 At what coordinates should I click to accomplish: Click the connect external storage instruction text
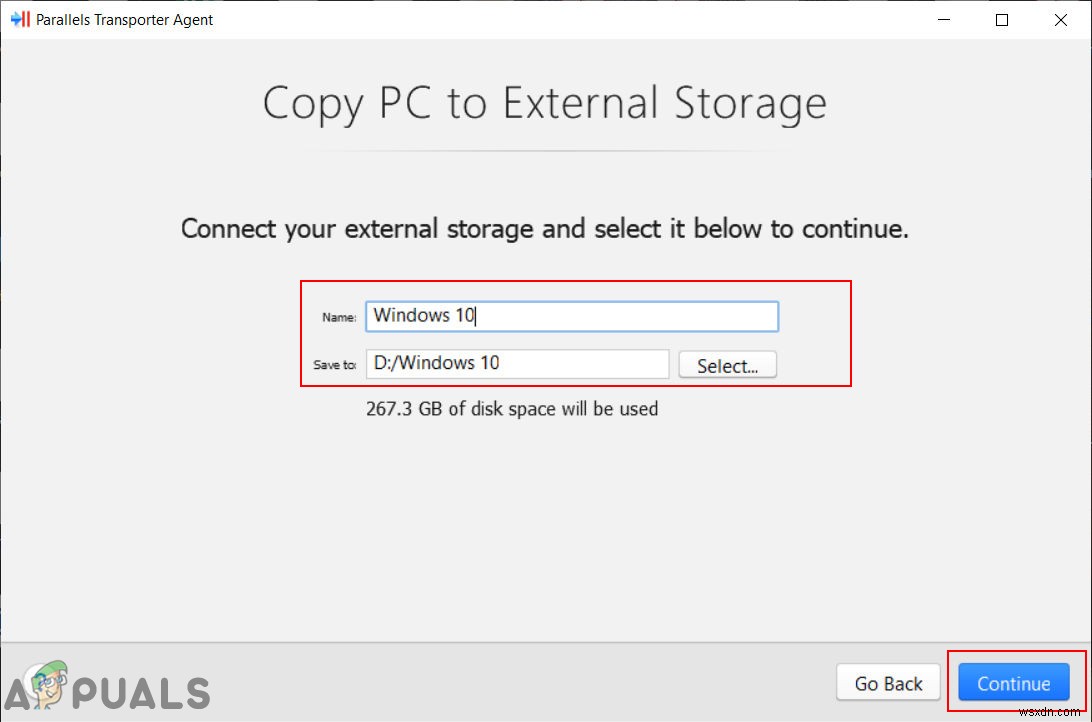click(x=545, y=228)
